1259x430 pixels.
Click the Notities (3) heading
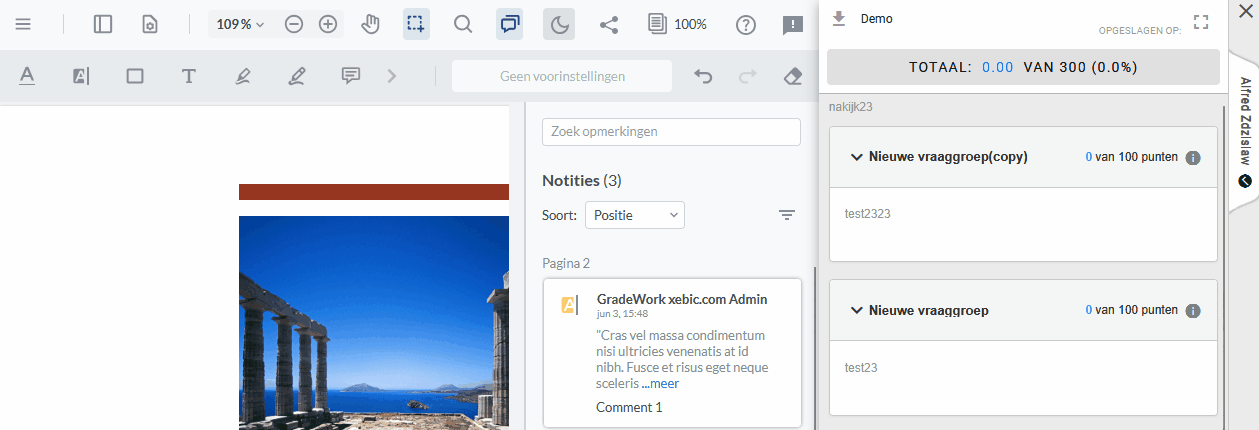click(x=582, y=180)
